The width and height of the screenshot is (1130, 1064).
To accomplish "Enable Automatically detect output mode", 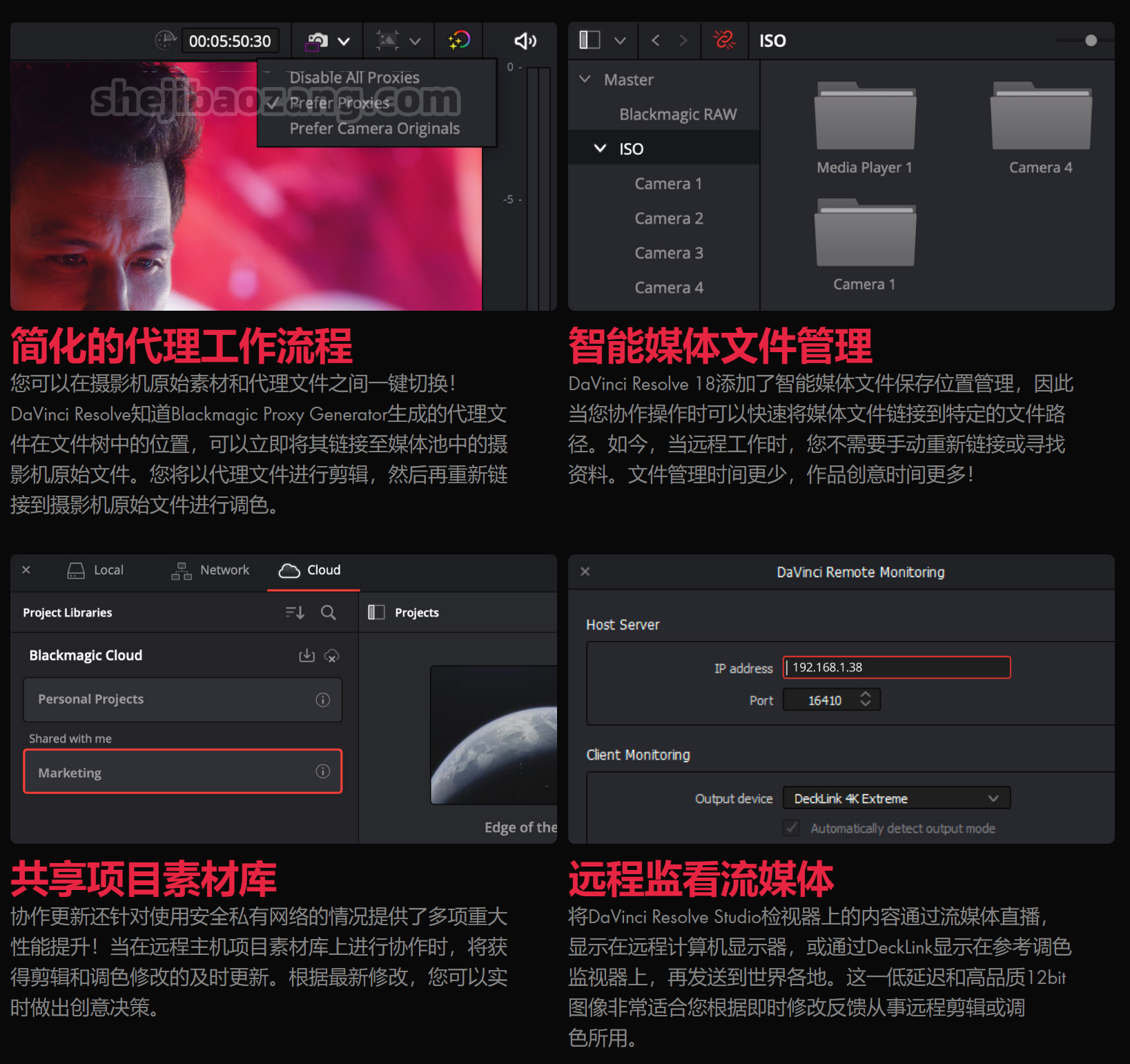I will tap(791, 828).
